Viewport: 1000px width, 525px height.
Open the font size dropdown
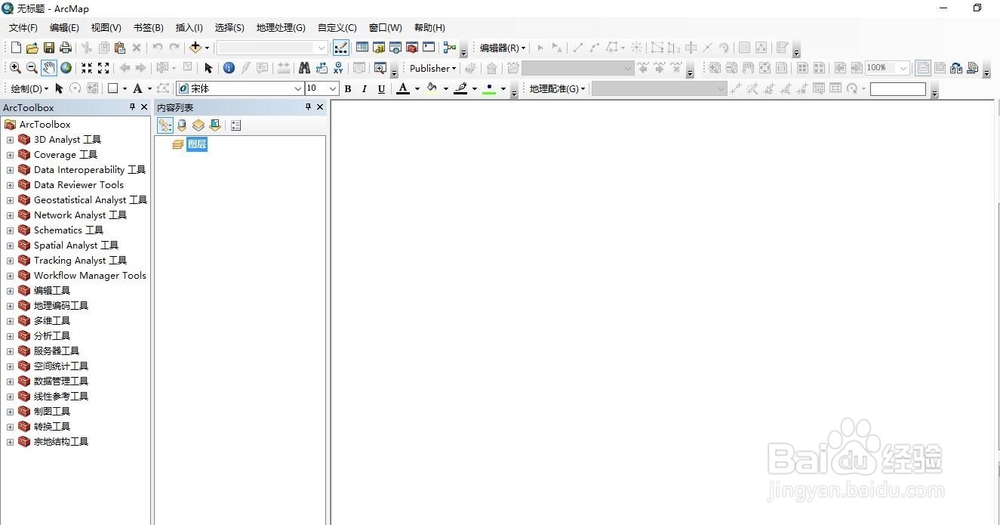pos(333,89)
